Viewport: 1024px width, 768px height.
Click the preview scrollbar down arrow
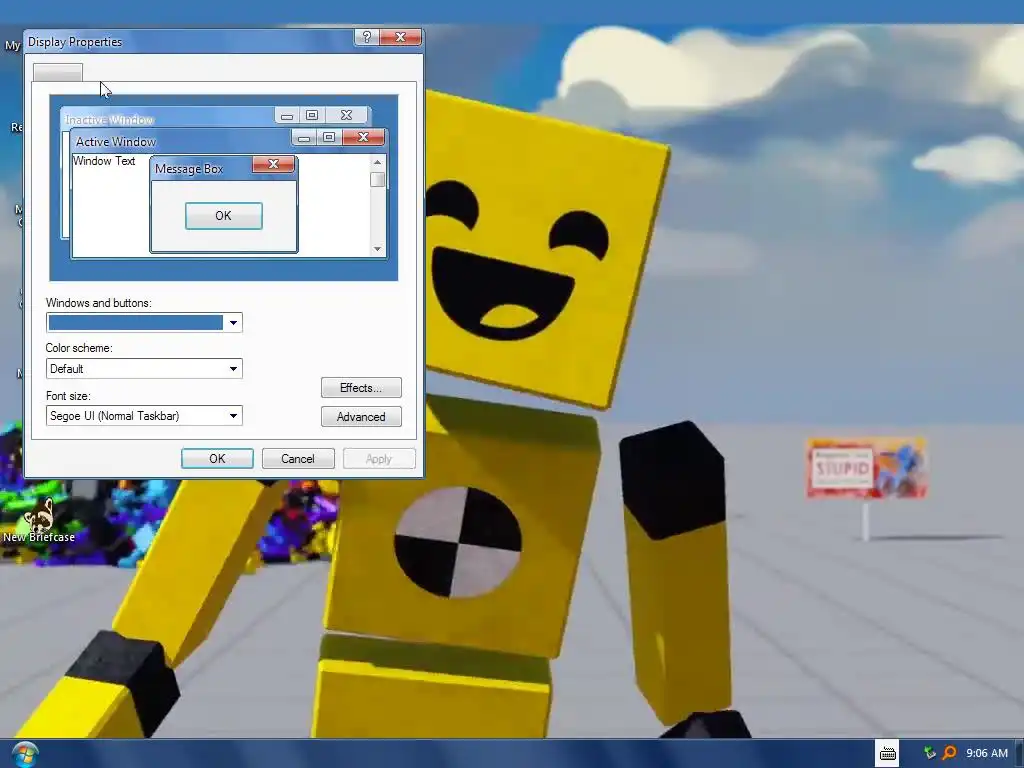pos(377,249)
